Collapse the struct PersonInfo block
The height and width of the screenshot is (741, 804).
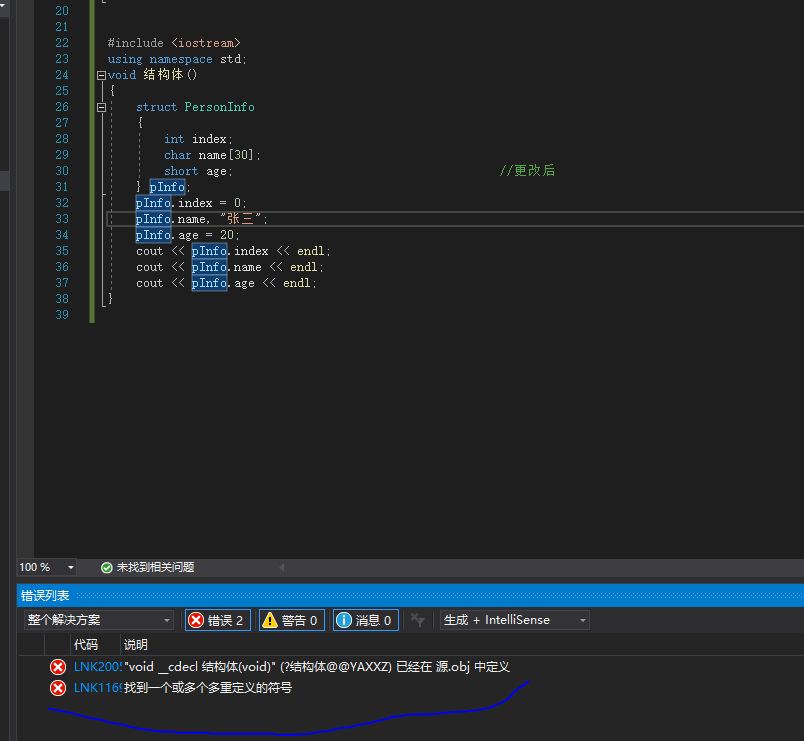click(x=102, y=107)
